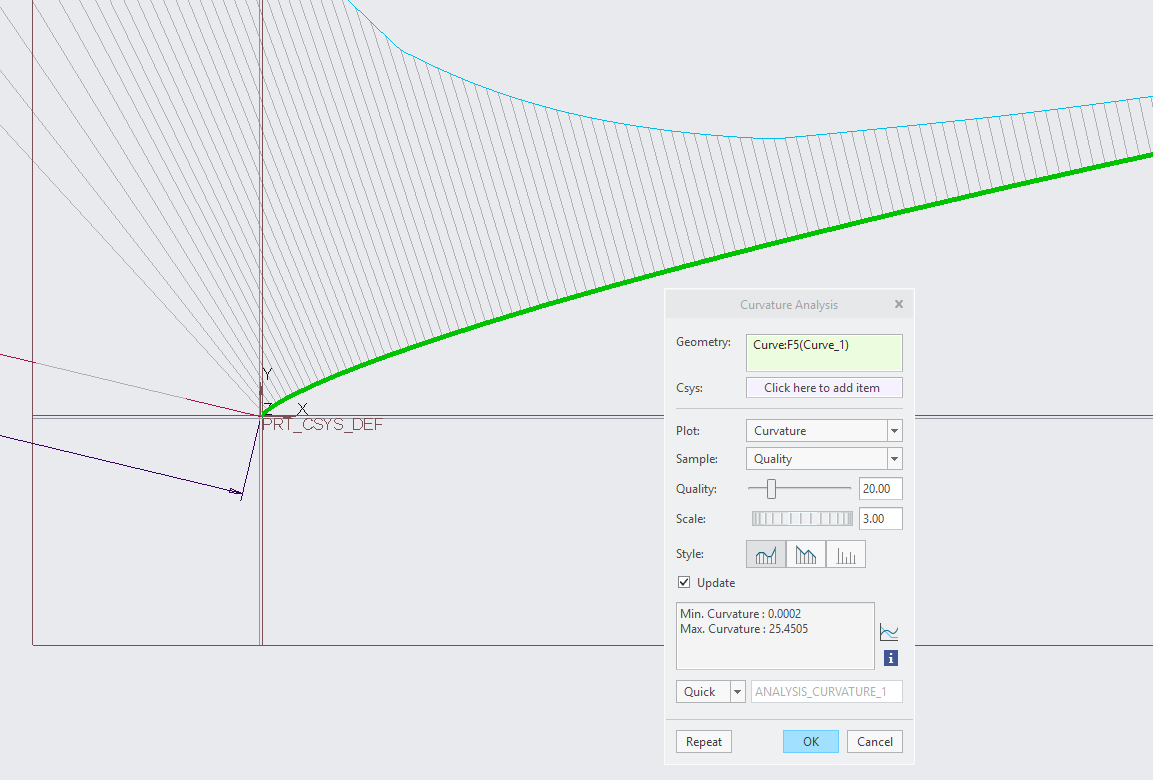
Task: Select the Geometry collector showing Curve:F5
Action: coord(823,352)
